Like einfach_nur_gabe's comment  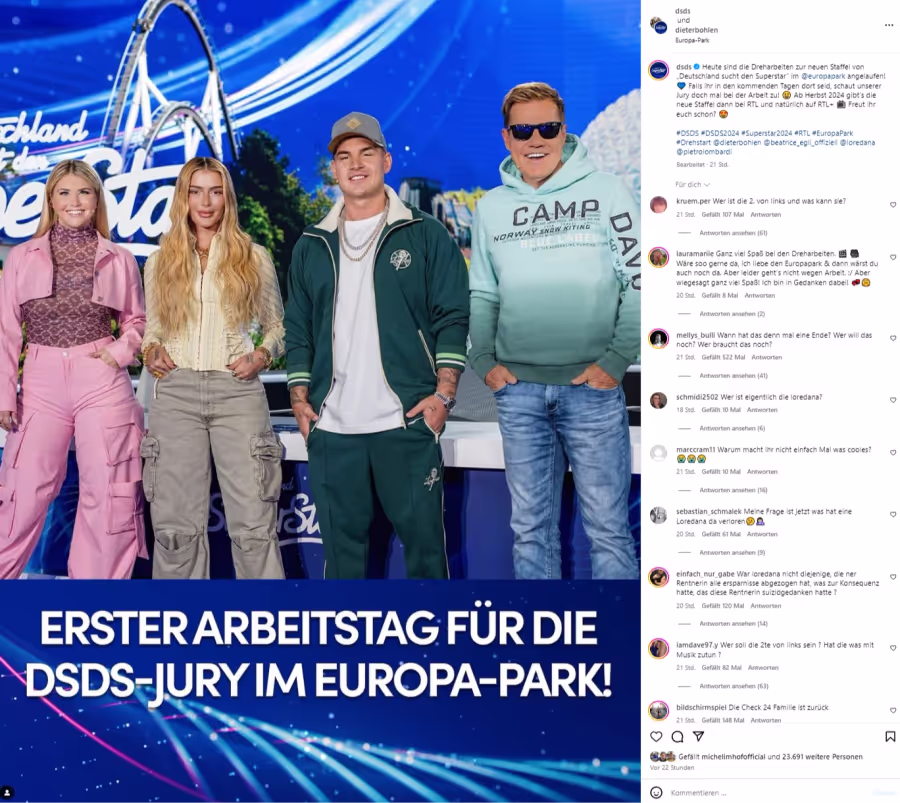click(893, 577)
